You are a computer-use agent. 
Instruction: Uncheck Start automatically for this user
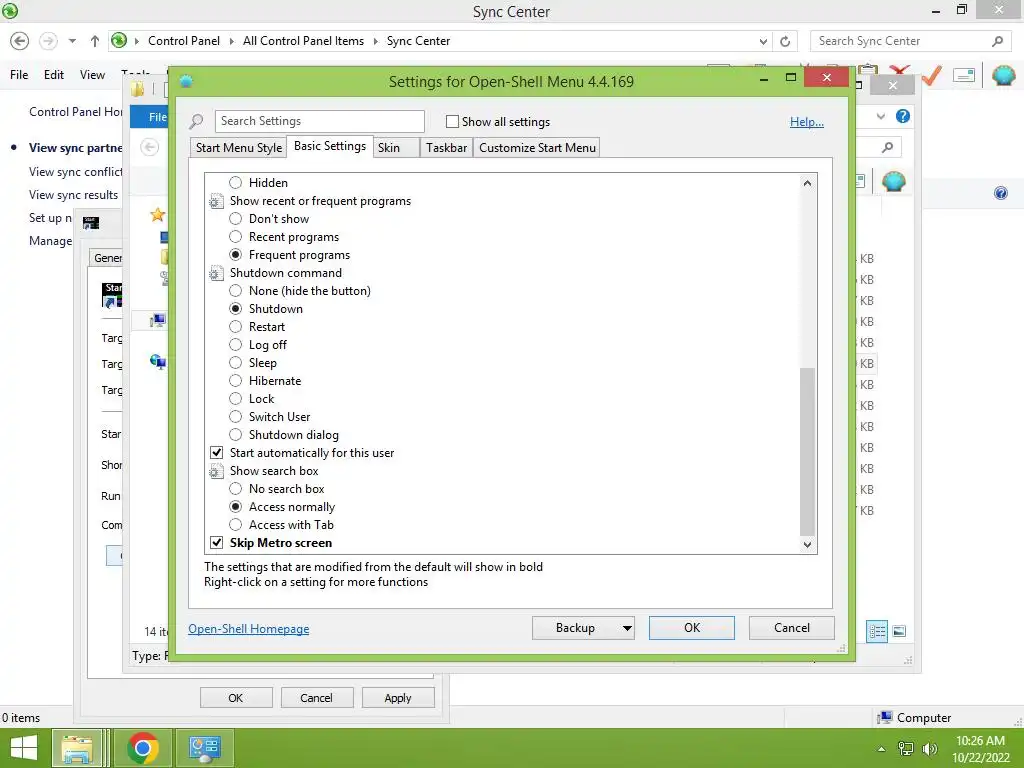point(217,453)
